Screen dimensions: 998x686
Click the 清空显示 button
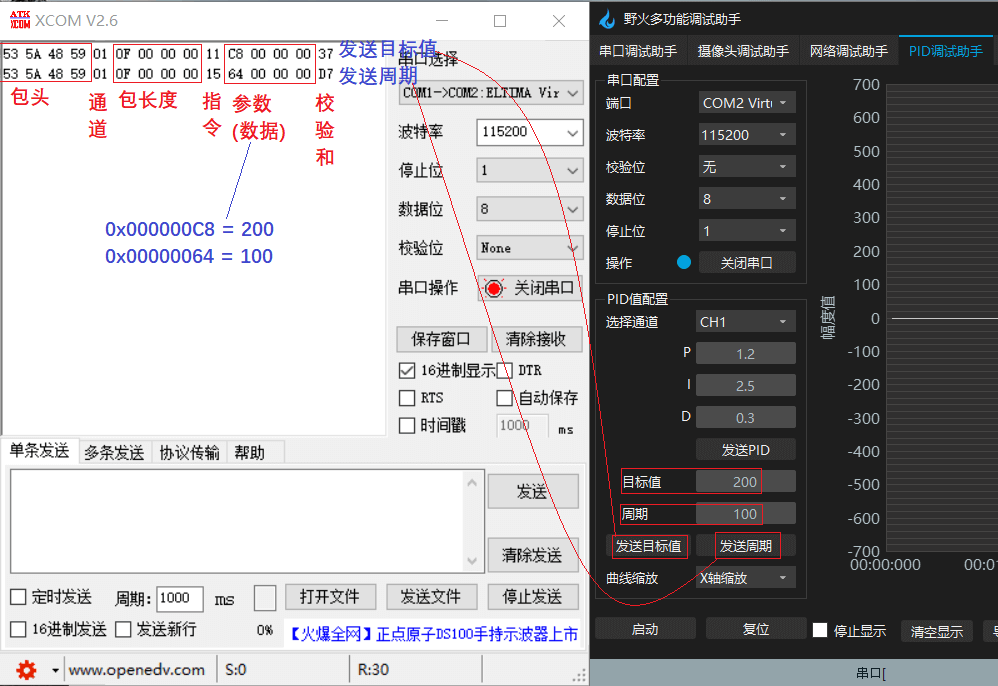pos(937,631)
